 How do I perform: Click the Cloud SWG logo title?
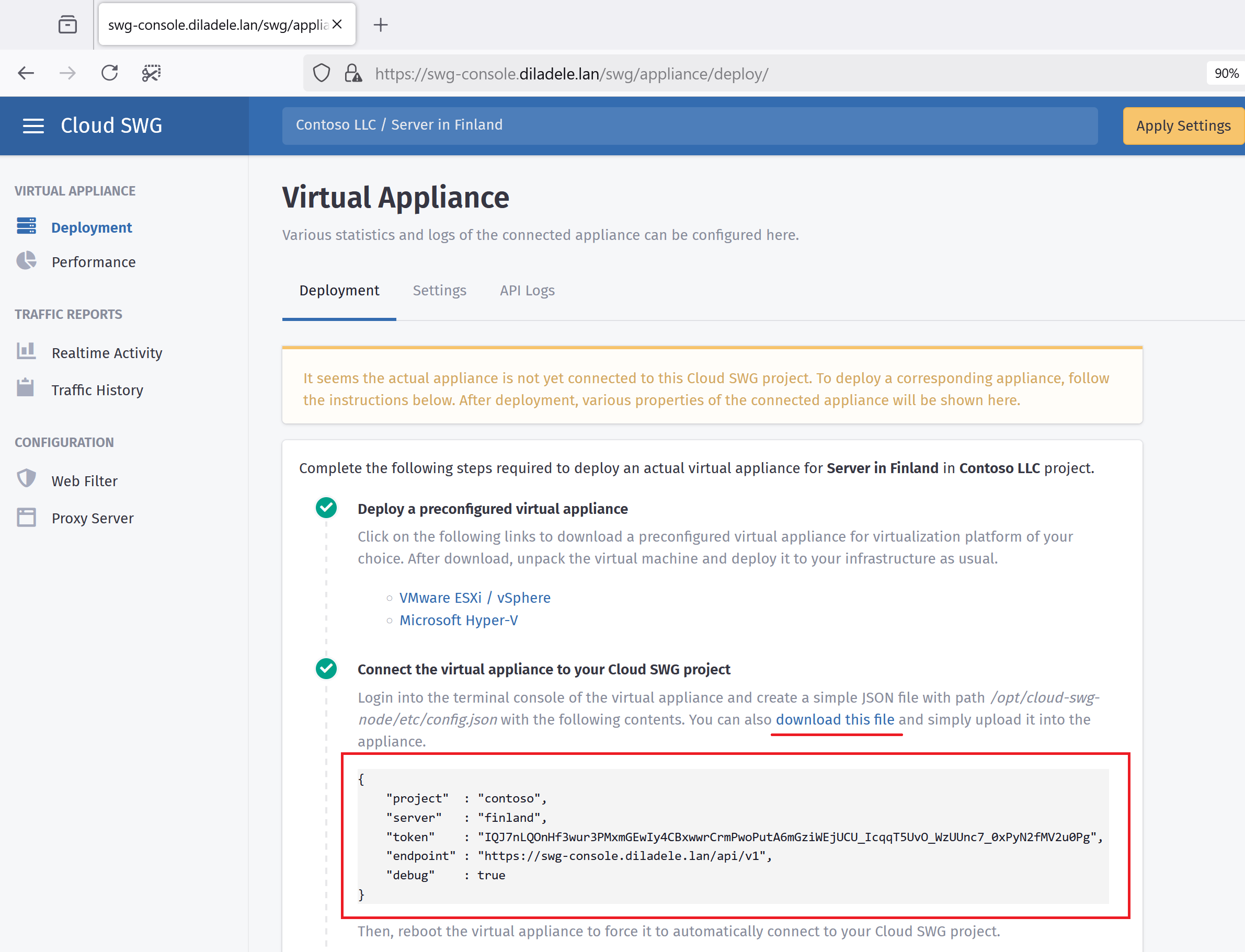[111, 125]
